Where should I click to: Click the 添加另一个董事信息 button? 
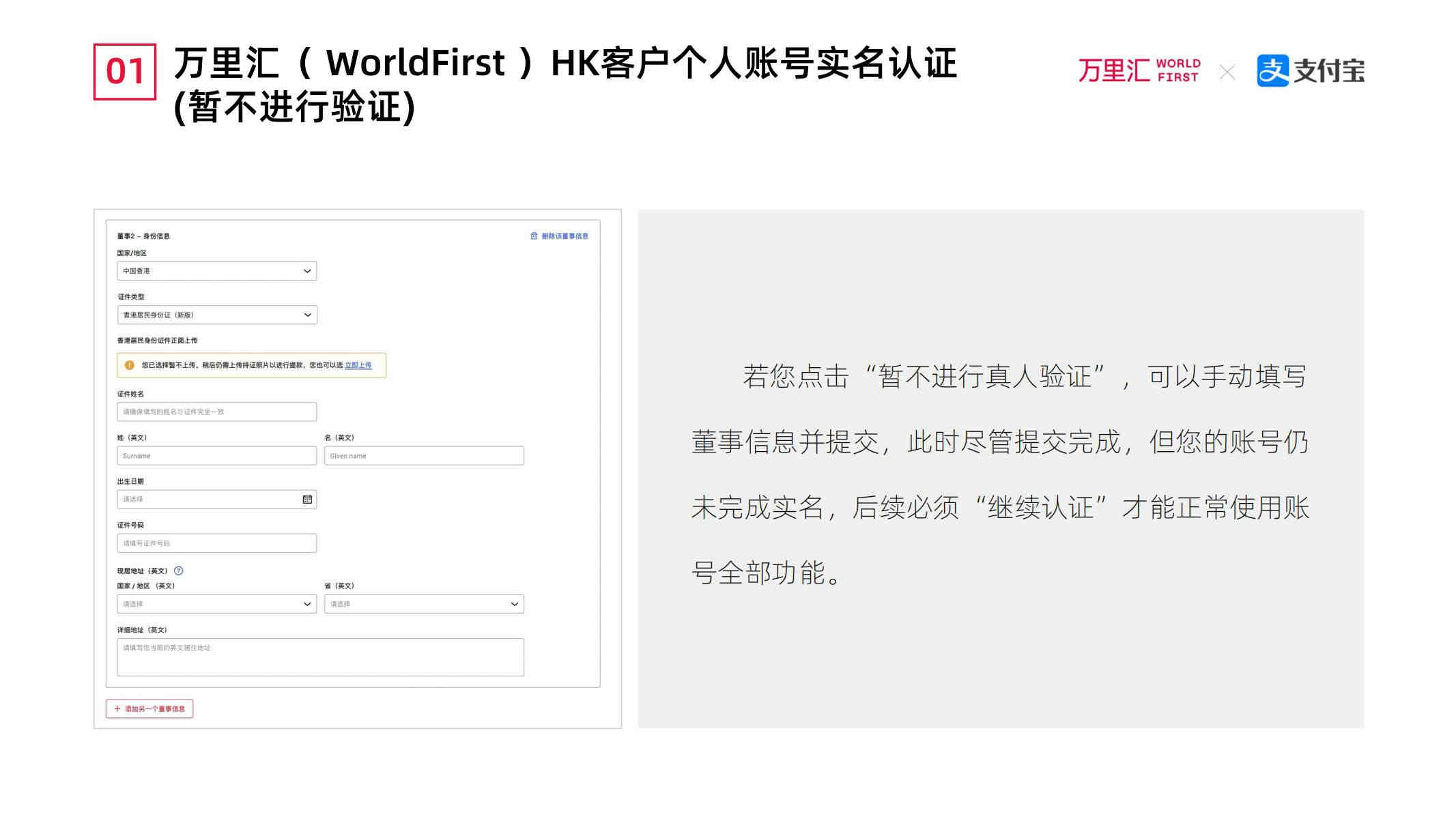(x=149, y=708)
